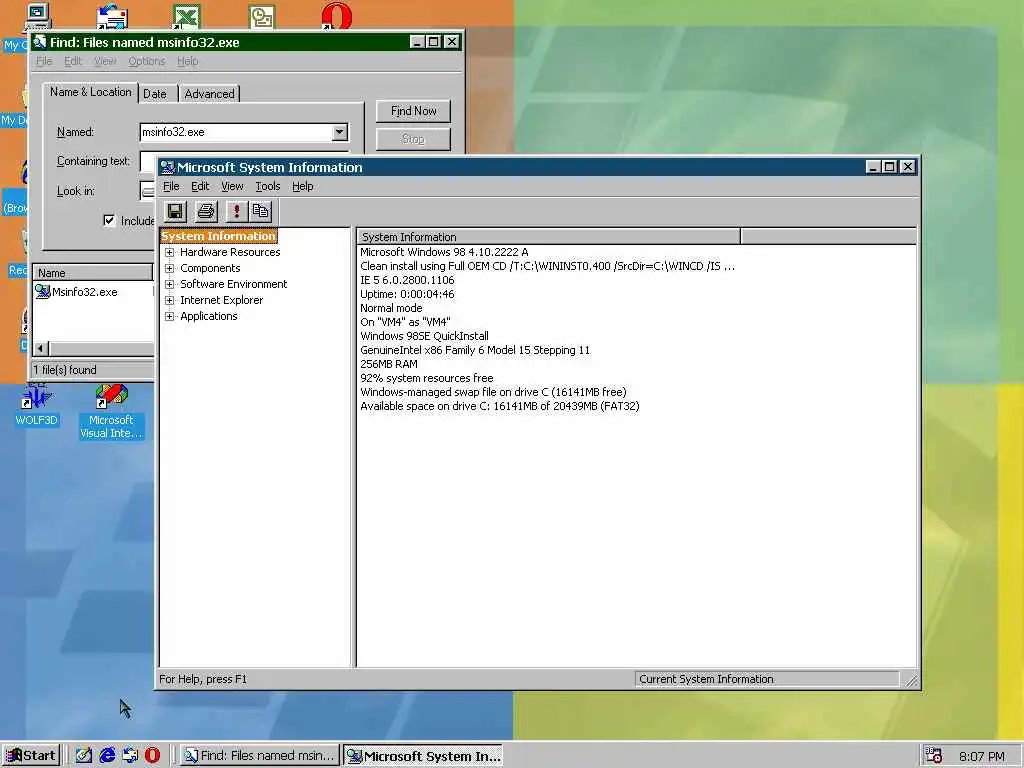Click the 'Windows 98SE QuickInstall' line

424,336
